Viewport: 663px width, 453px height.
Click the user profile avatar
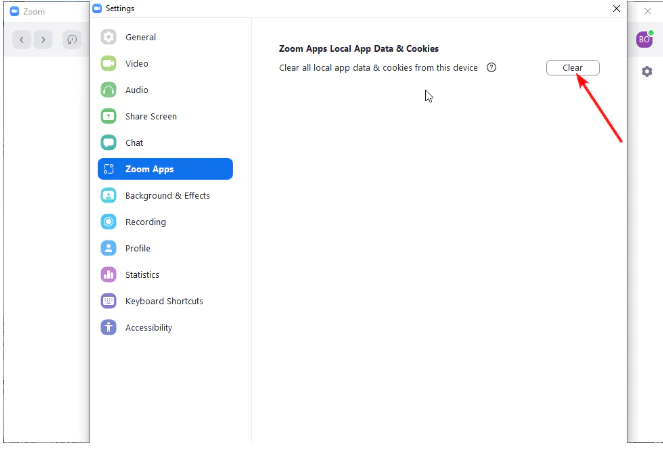644,39
